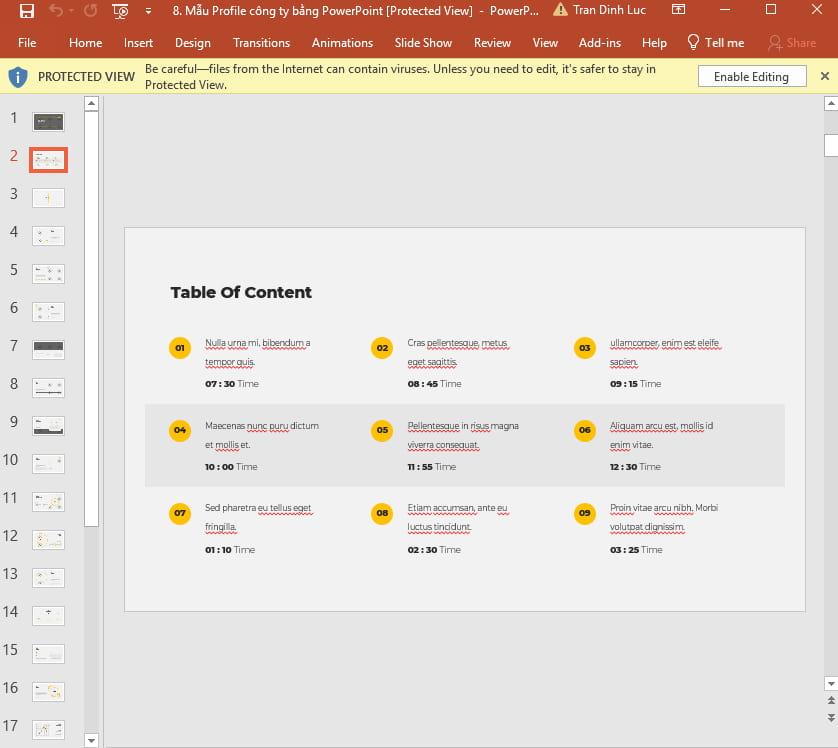838x748 pixels.
Task: Open the File menu
Action: (x=27, y=43)
